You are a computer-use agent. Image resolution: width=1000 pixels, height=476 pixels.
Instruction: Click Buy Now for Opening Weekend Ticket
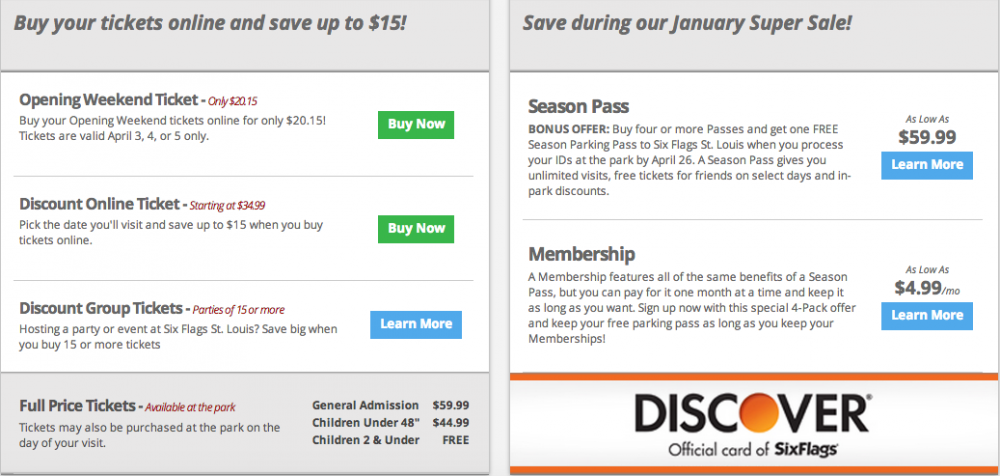416,125
